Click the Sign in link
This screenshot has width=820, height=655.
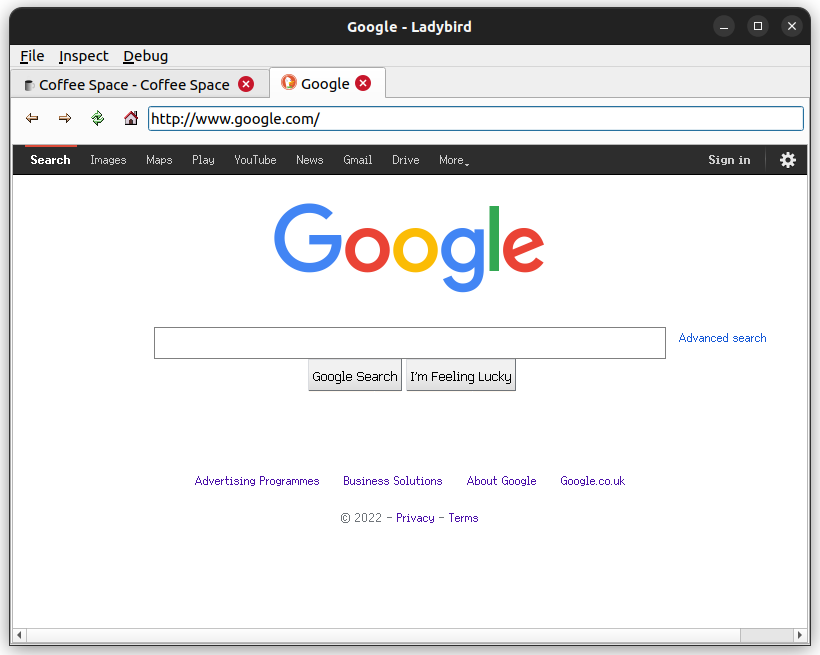click(x=729, y=160)
